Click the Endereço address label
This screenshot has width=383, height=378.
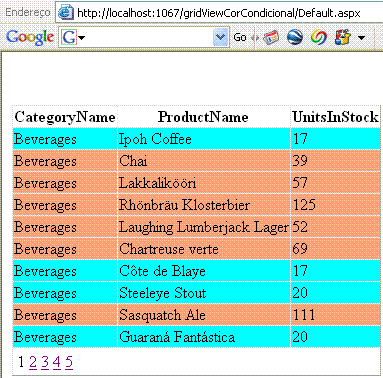[28, 12]
